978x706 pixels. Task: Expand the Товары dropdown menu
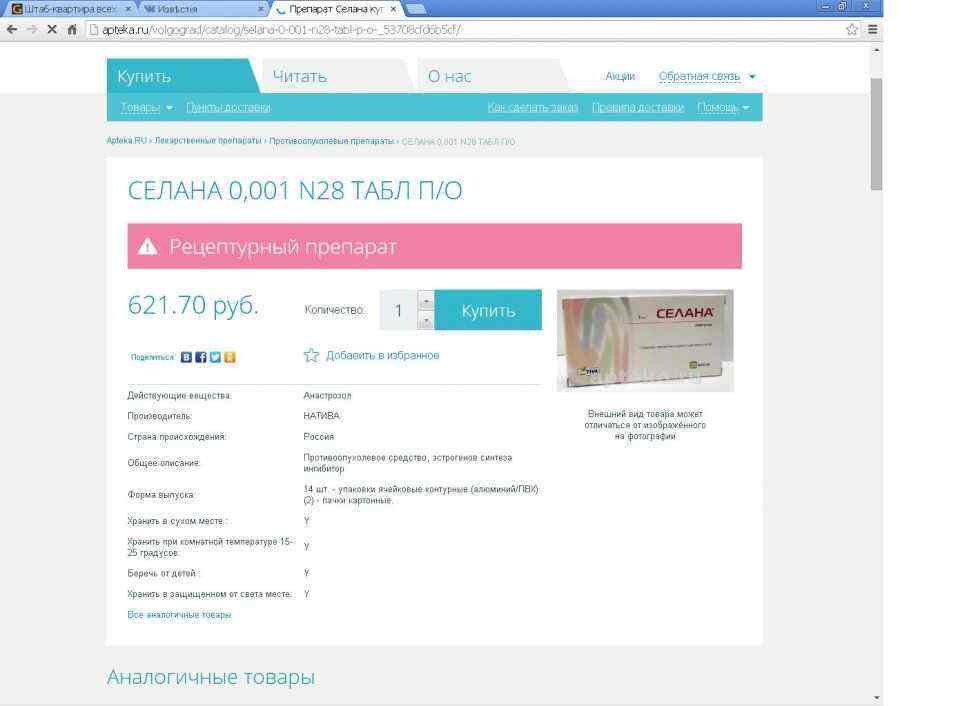coord(146,108)
